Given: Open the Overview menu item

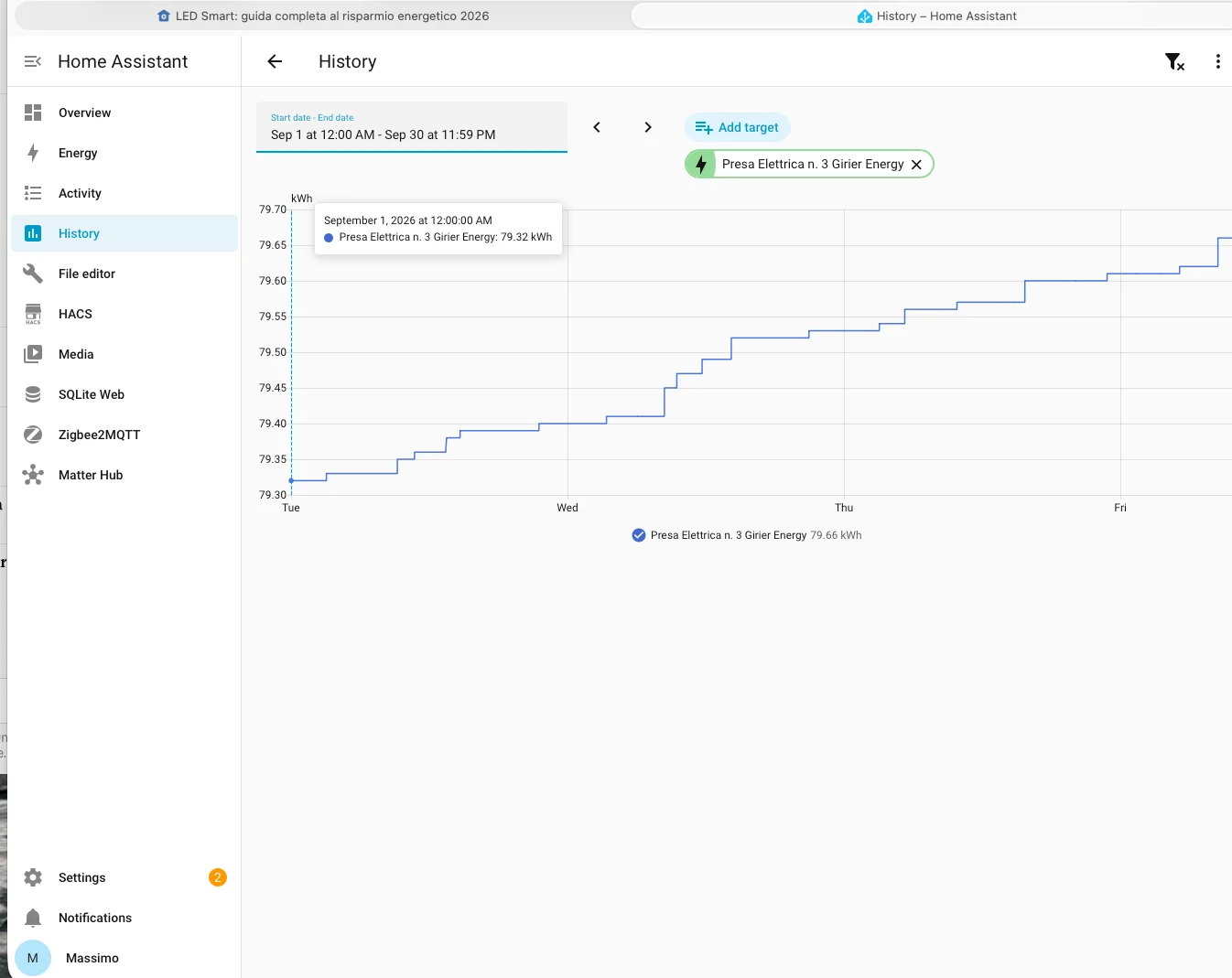Looking at the screenshot, I should (124, 113).
